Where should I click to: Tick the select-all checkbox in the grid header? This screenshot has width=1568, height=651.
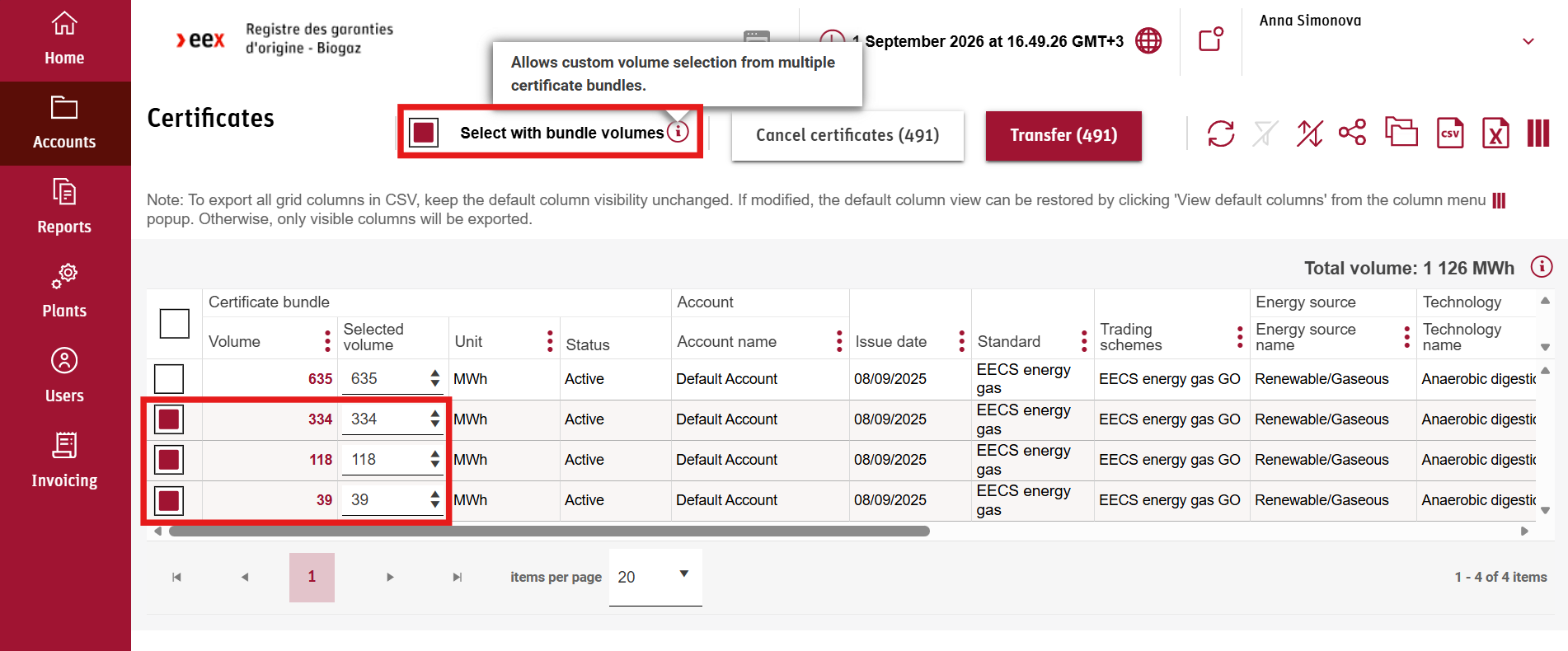point(174,323)
